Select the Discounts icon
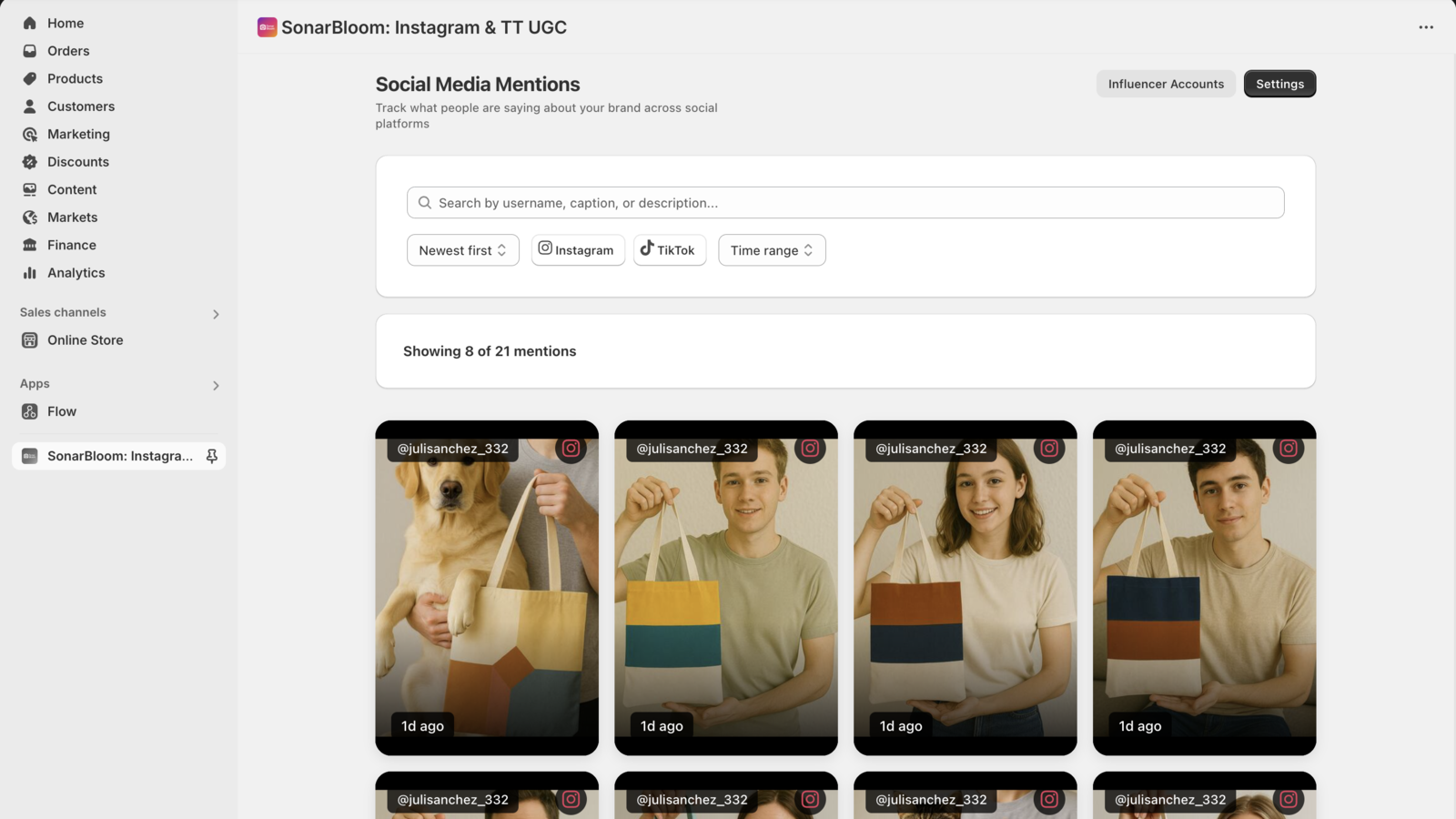Image resolution: width=1456 pixels, height=819 pixels. [30, 161]
